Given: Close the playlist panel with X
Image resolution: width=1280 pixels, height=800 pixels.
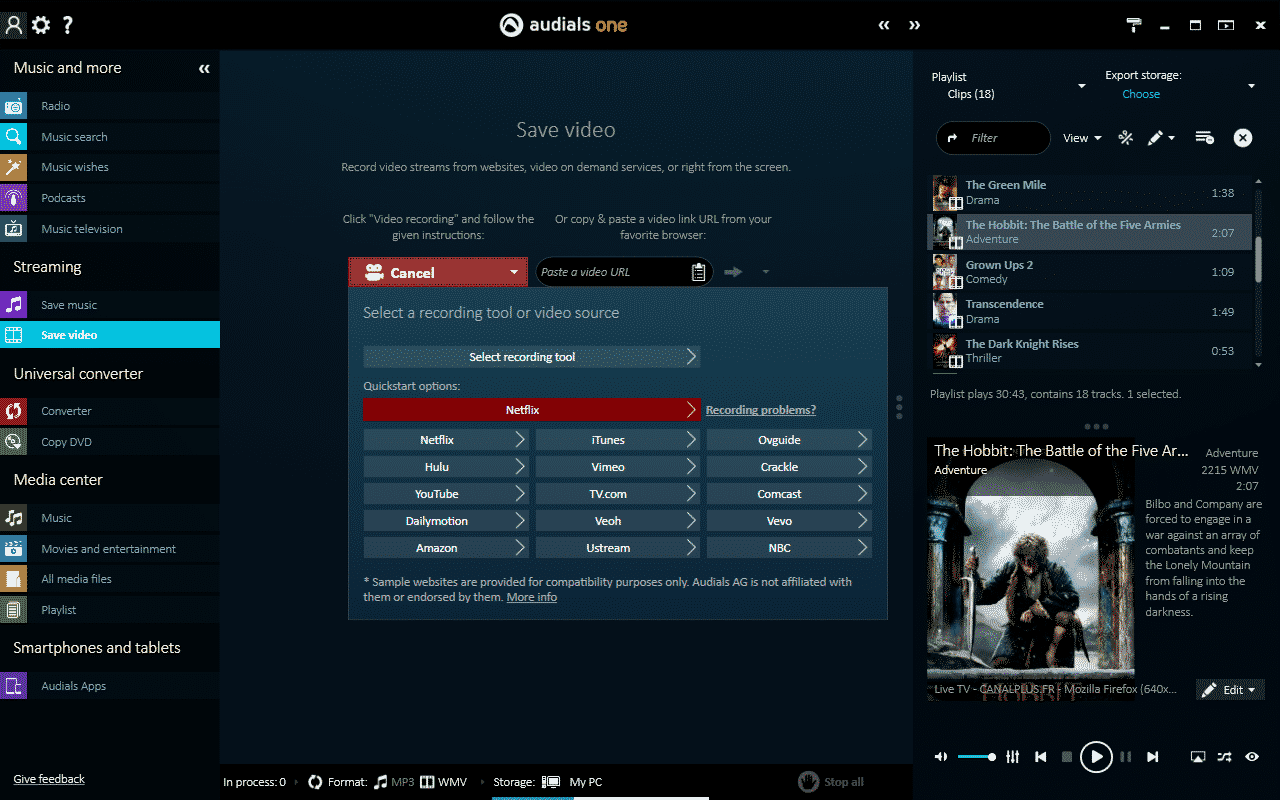Looking at the screenshot, I should pos(1243,138).
